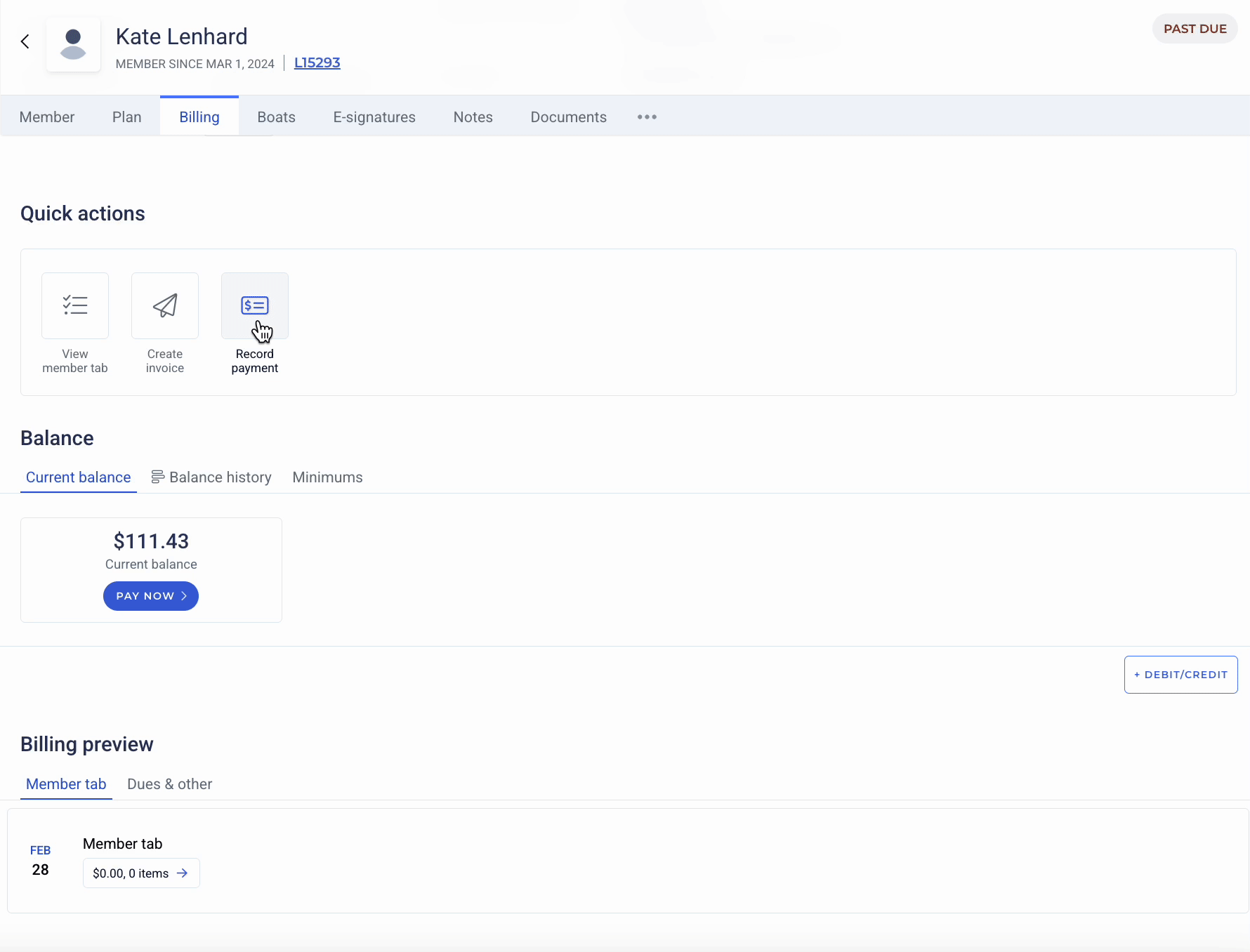Go to the E-signatures tab
The image size is (1250, 952).
coord(374,117)
